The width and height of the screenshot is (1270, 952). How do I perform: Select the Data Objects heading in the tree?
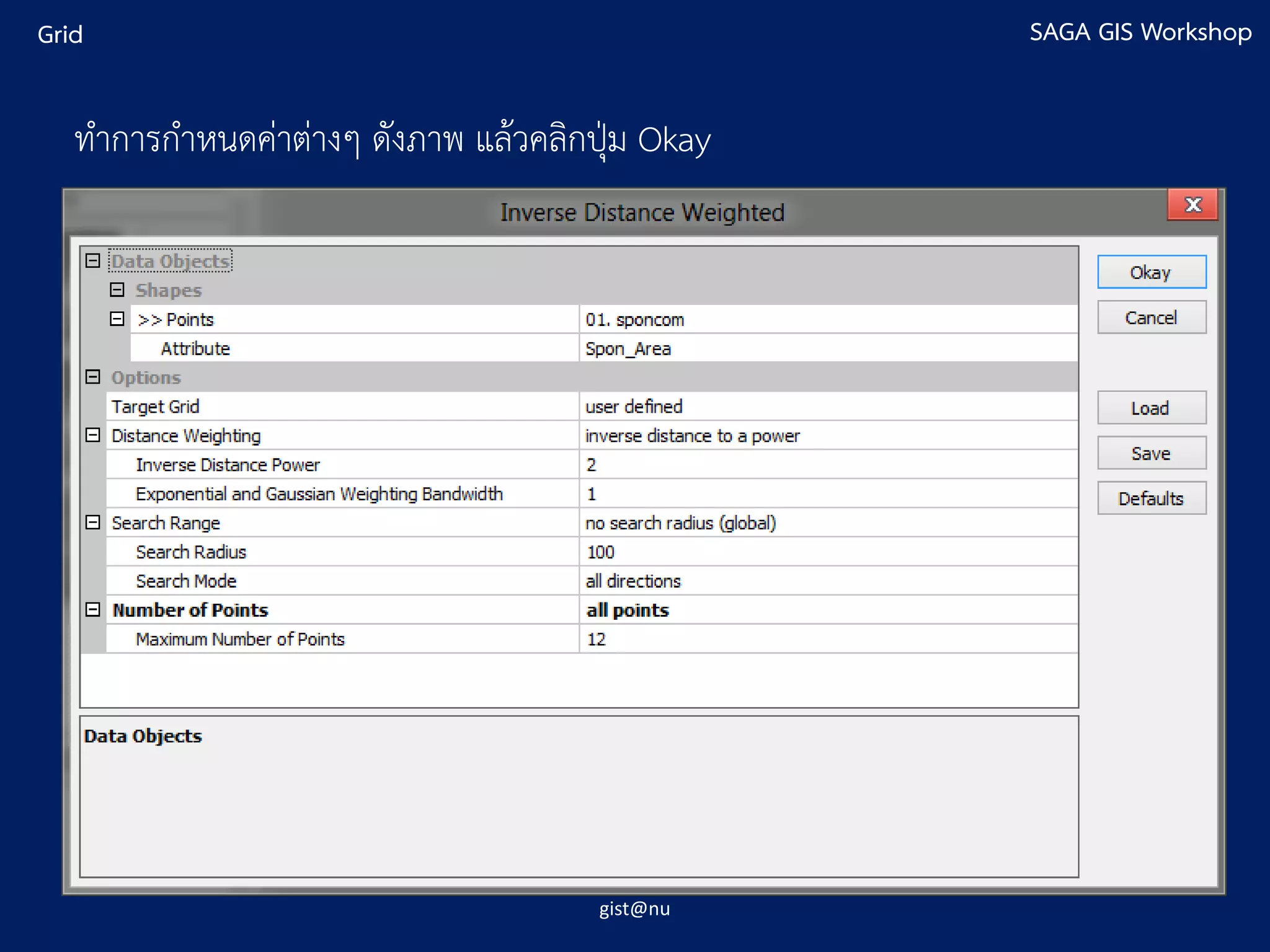click(x=170, y=261)
